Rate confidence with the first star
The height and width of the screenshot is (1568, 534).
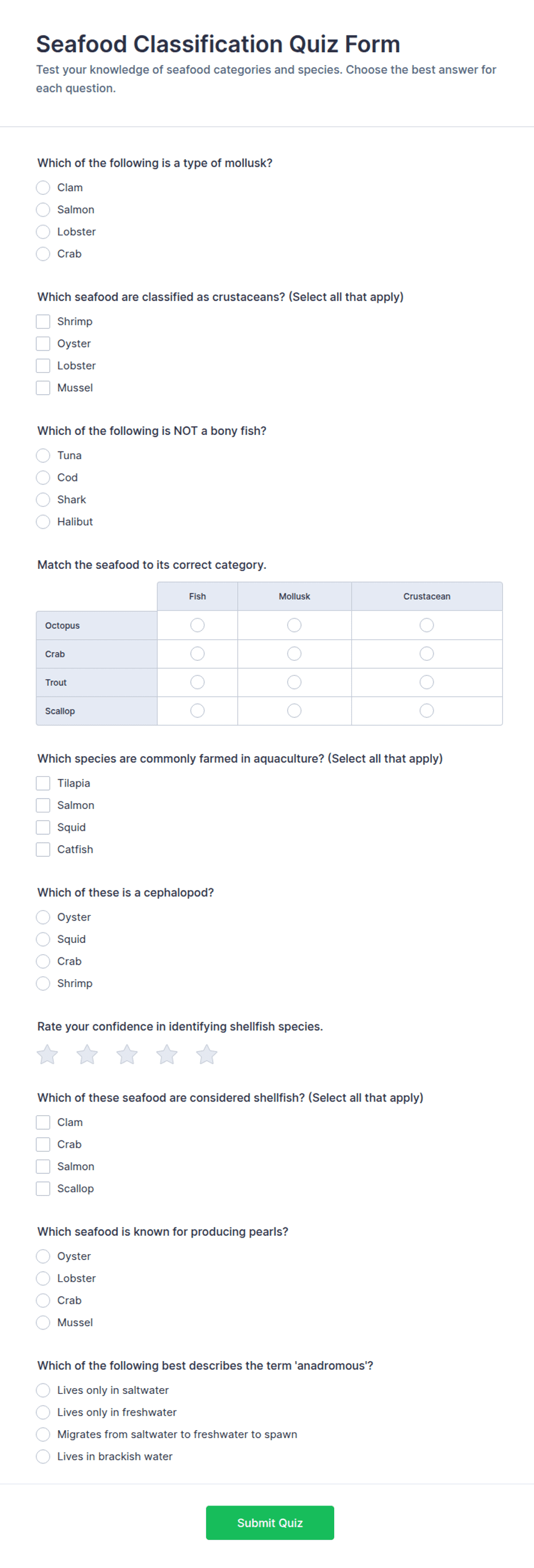[48, 1054]
